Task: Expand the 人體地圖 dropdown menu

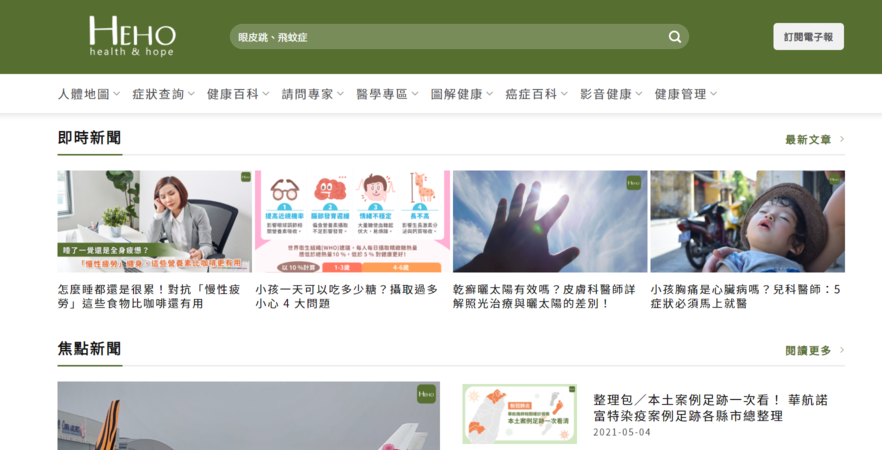Action: [x=88, y=94]
